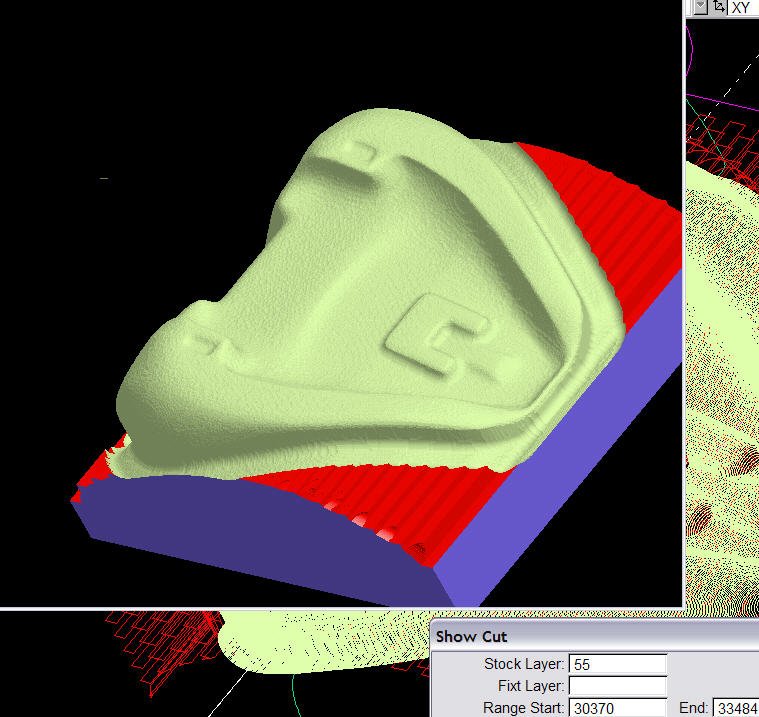Focus the empty Fixt Layer field
Screen dimensions: 759x717
618,686
